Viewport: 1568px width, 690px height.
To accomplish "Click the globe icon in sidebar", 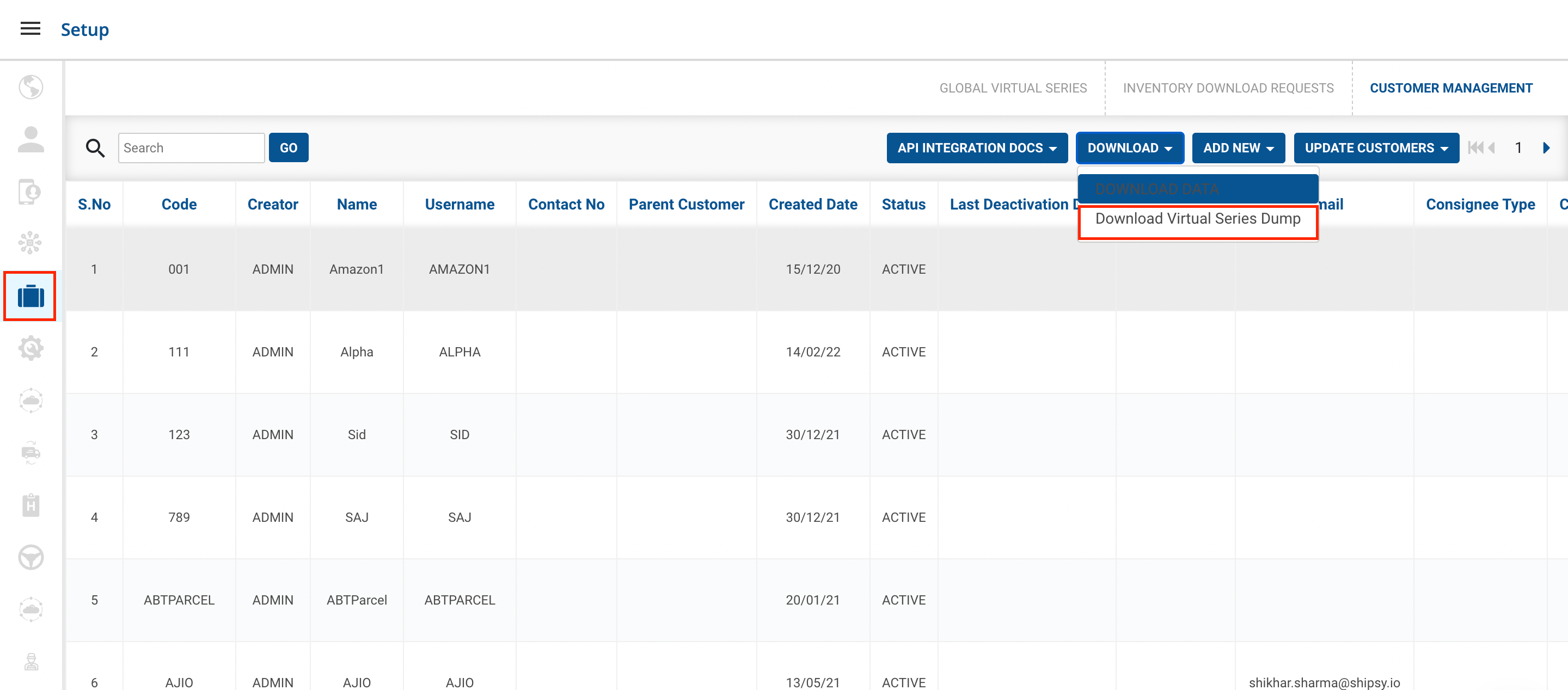I will click(30, 87).
